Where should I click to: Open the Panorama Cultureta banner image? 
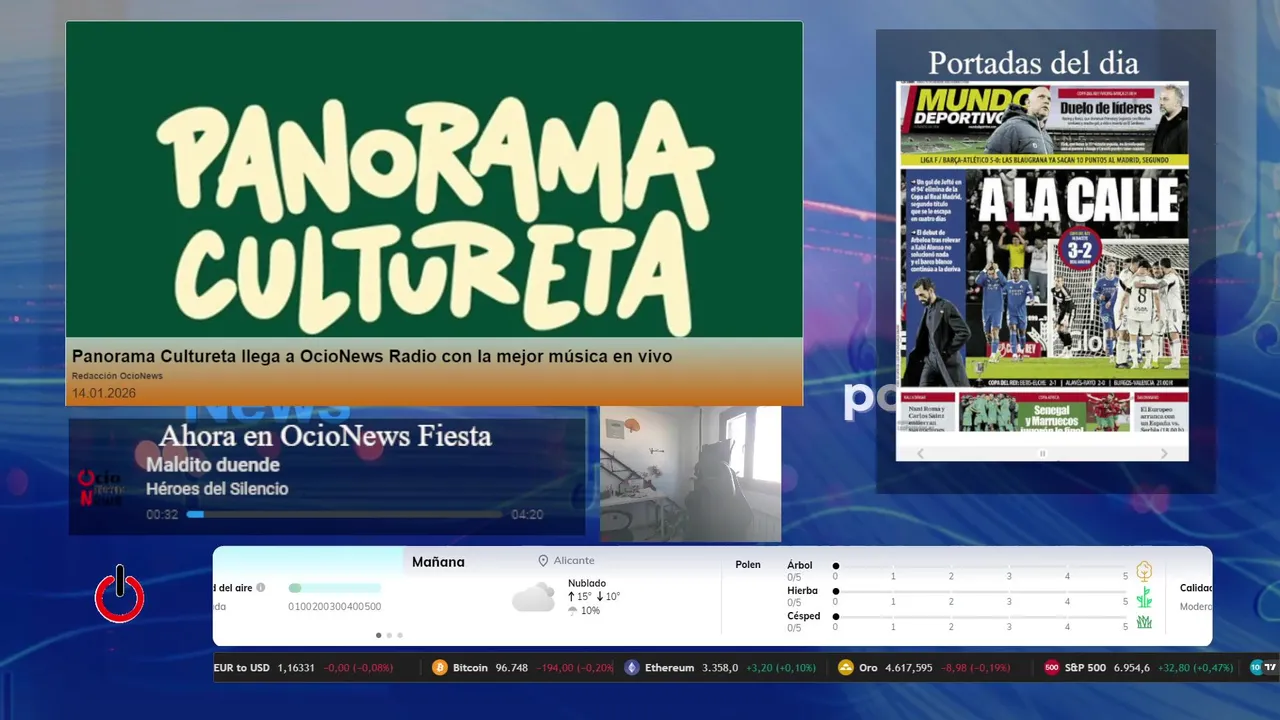[434, 180]
